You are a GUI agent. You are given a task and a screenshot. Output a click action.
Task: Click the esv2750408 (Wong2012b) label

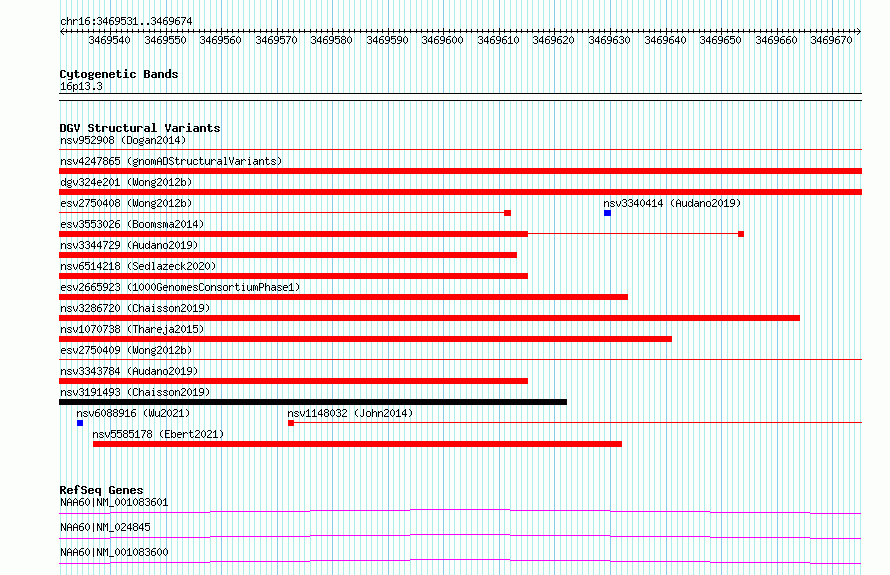point(126,203)
